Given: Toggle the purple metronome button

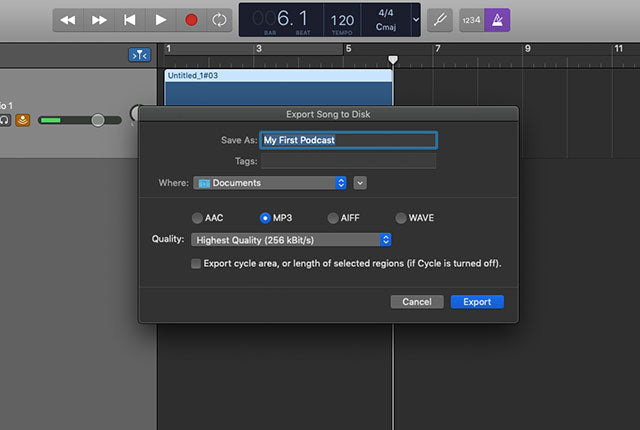Looking at the screenshot, I should click(x=497, y=20).
